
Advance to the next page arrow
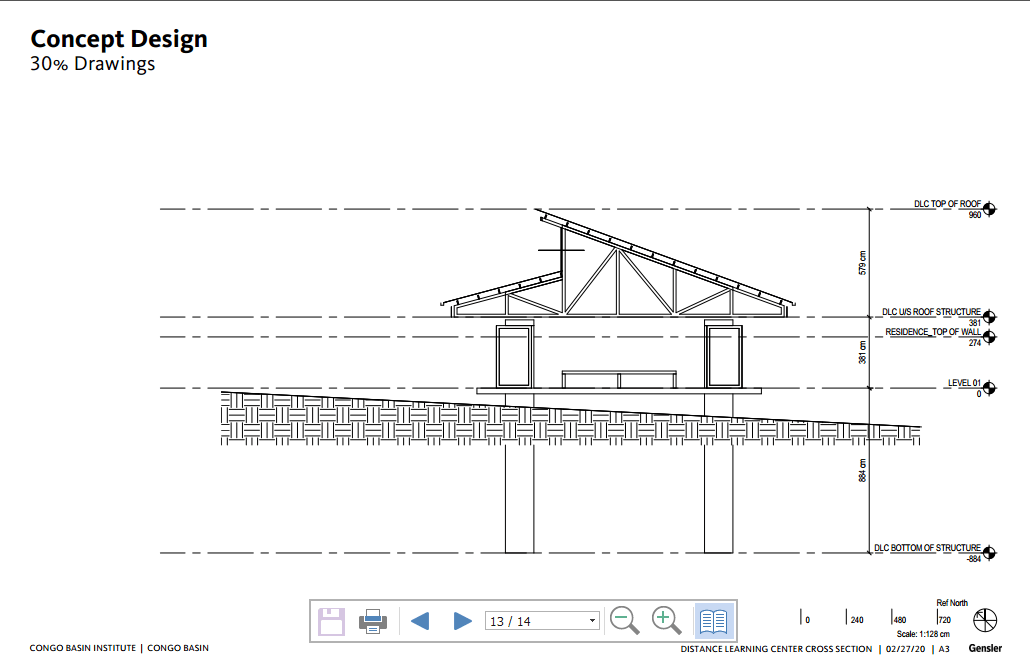click(462, 621)
